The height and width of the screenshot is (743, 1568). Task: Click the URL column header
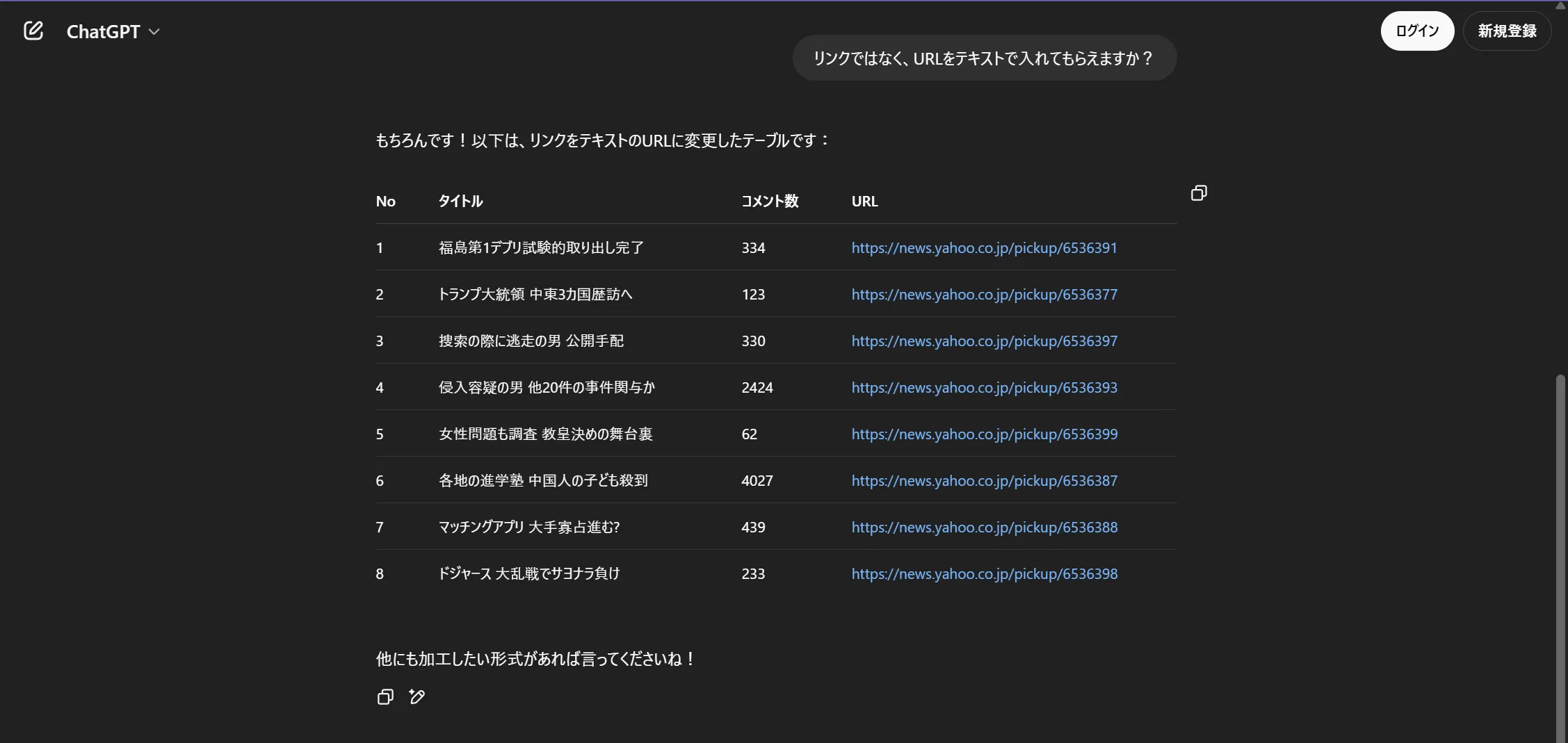[x=864, y=201]
